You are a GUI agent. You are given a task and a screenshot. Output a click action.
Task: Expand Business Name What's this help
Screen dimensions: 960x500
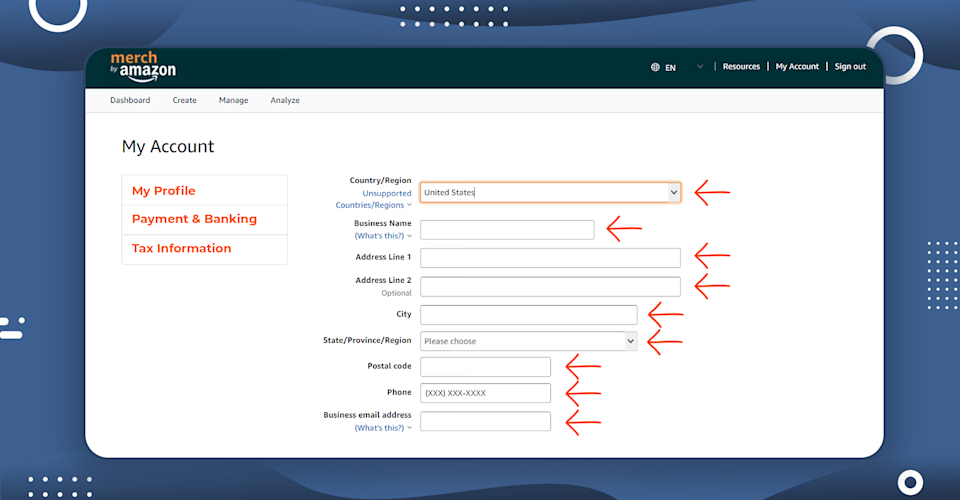coord(383,236)
